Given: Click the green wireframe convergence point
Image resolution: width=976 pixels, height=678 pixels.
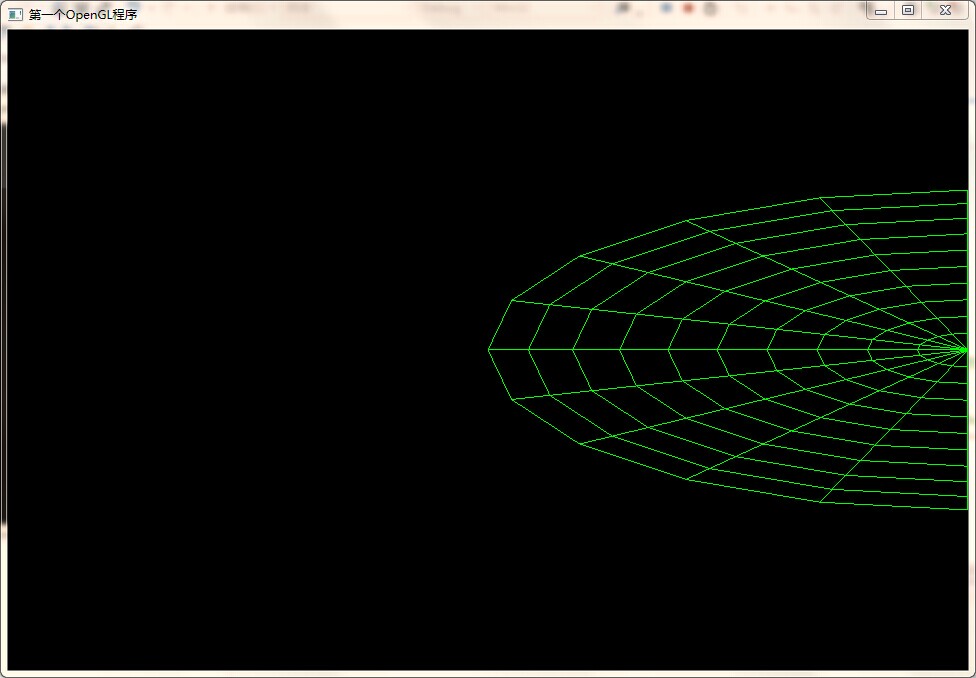Looking at the screenshot, I should (964, 351).
